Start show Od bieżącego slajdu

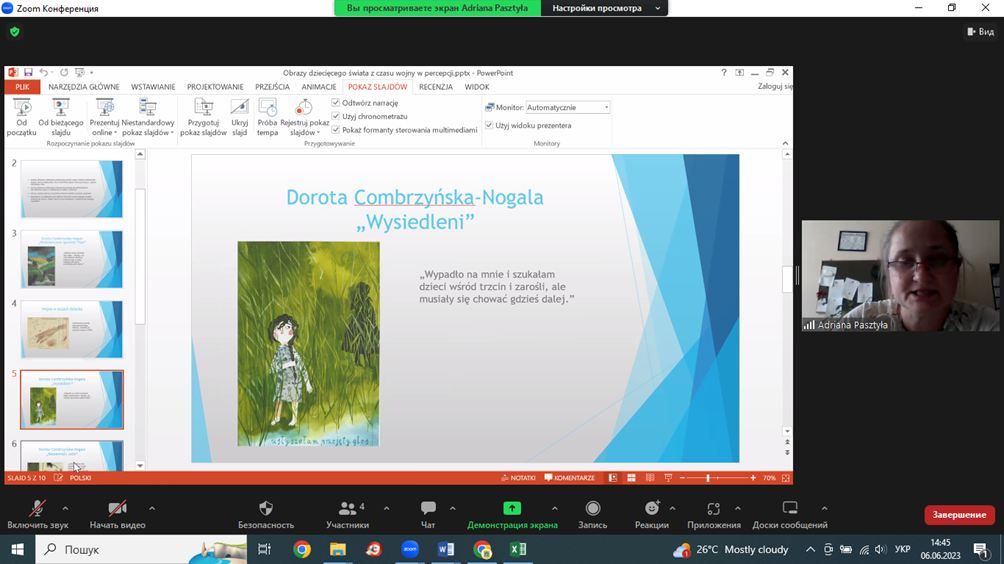[x=61, y=117]
